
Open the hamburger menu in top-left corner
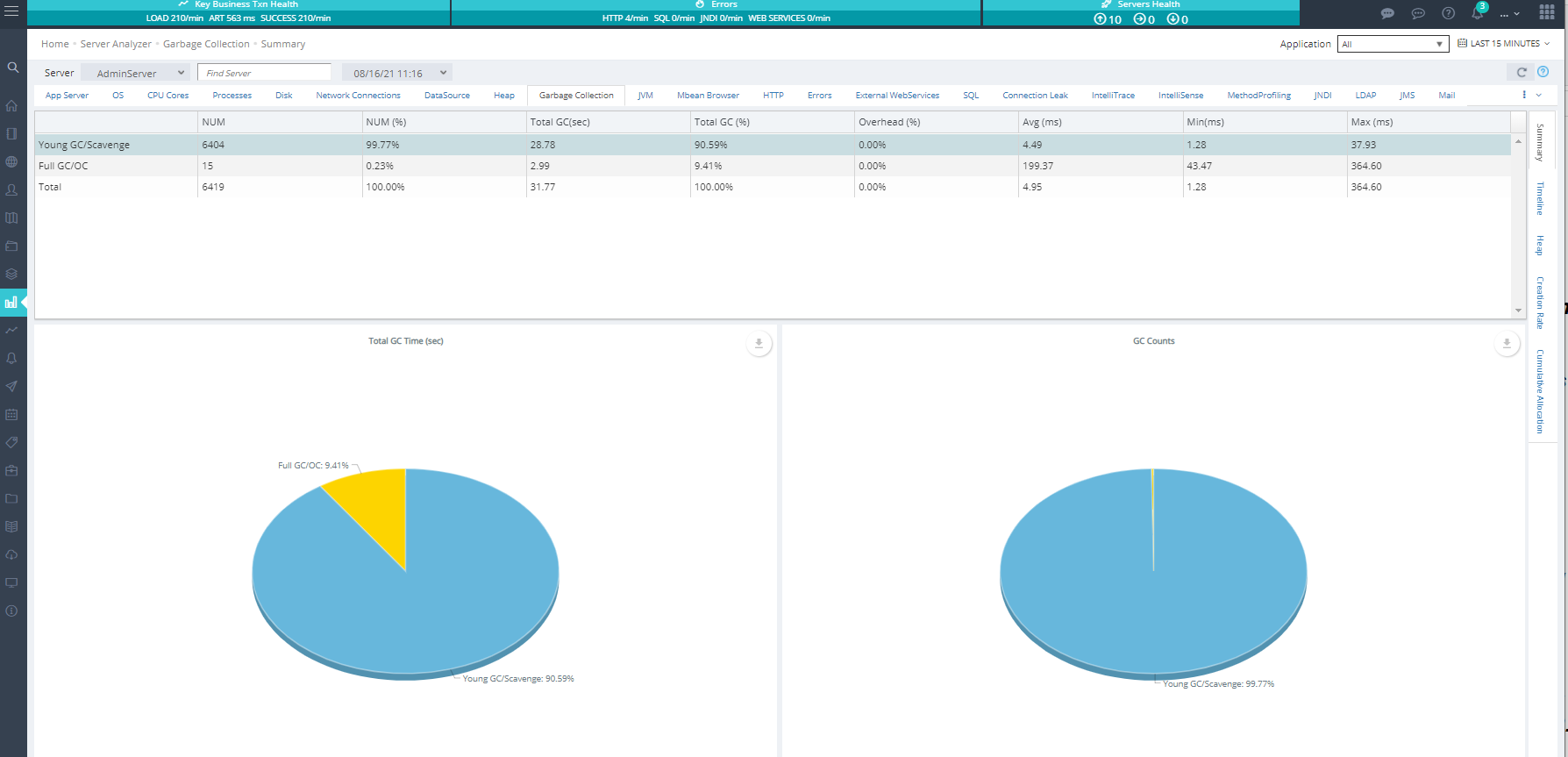point(11,11)
